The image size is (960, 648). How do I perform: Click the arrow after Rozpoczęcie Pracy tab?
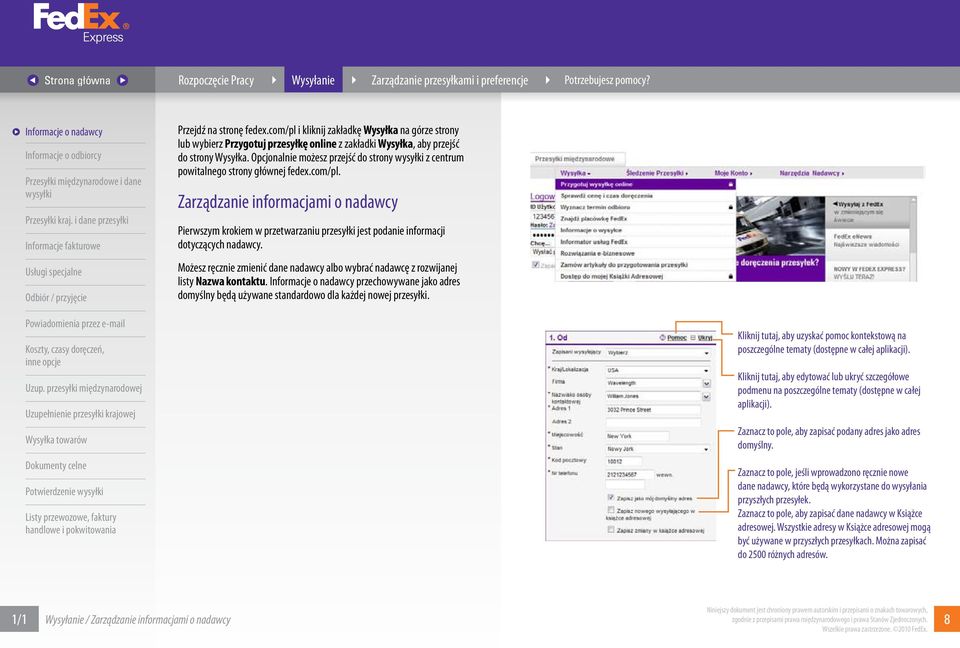tap(274, 80)
